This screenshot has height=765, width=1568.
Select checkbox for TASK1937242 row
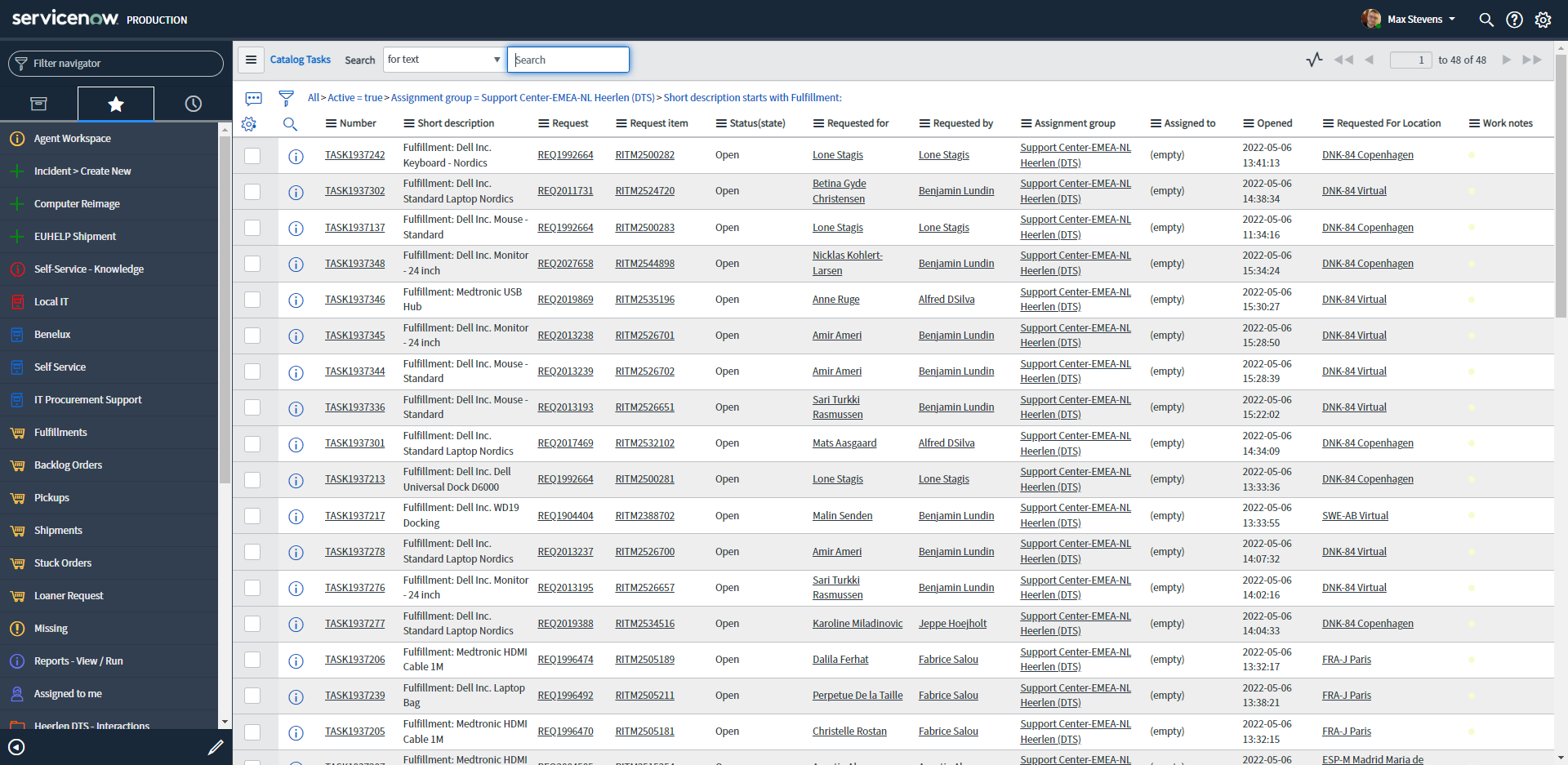click(x=252, y=156)
